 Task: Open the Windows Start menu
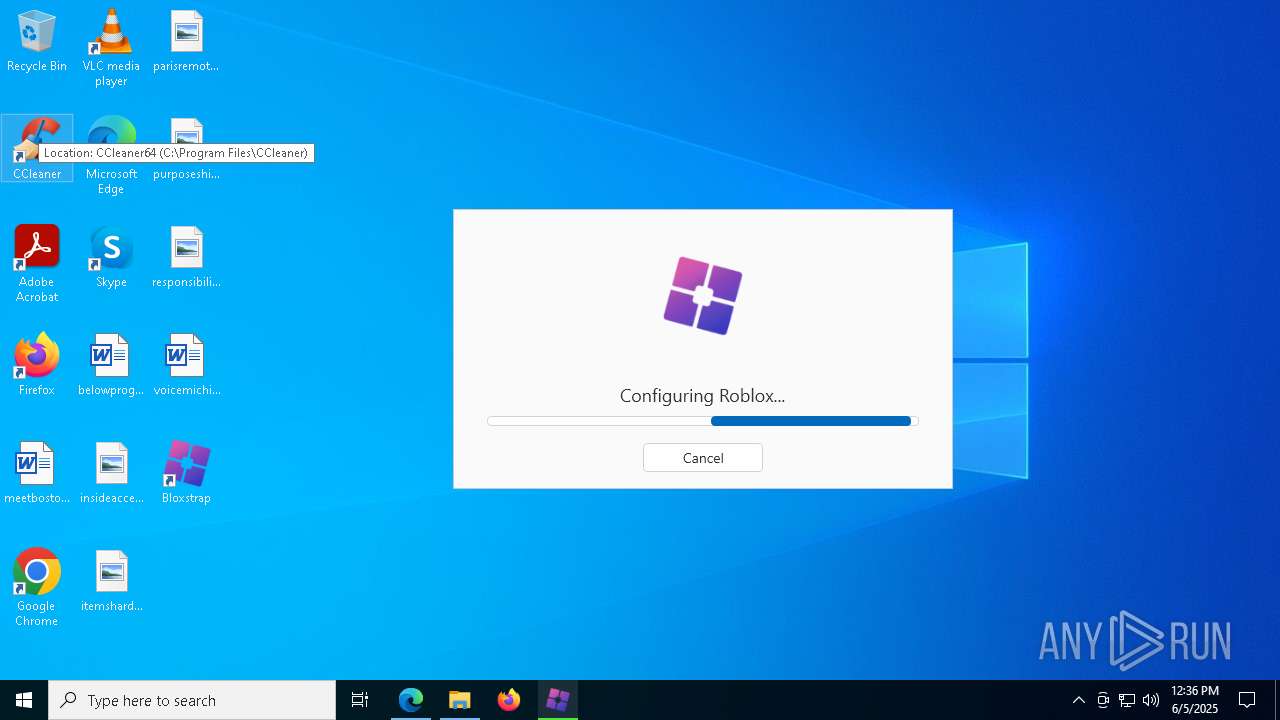coord(24,700)
